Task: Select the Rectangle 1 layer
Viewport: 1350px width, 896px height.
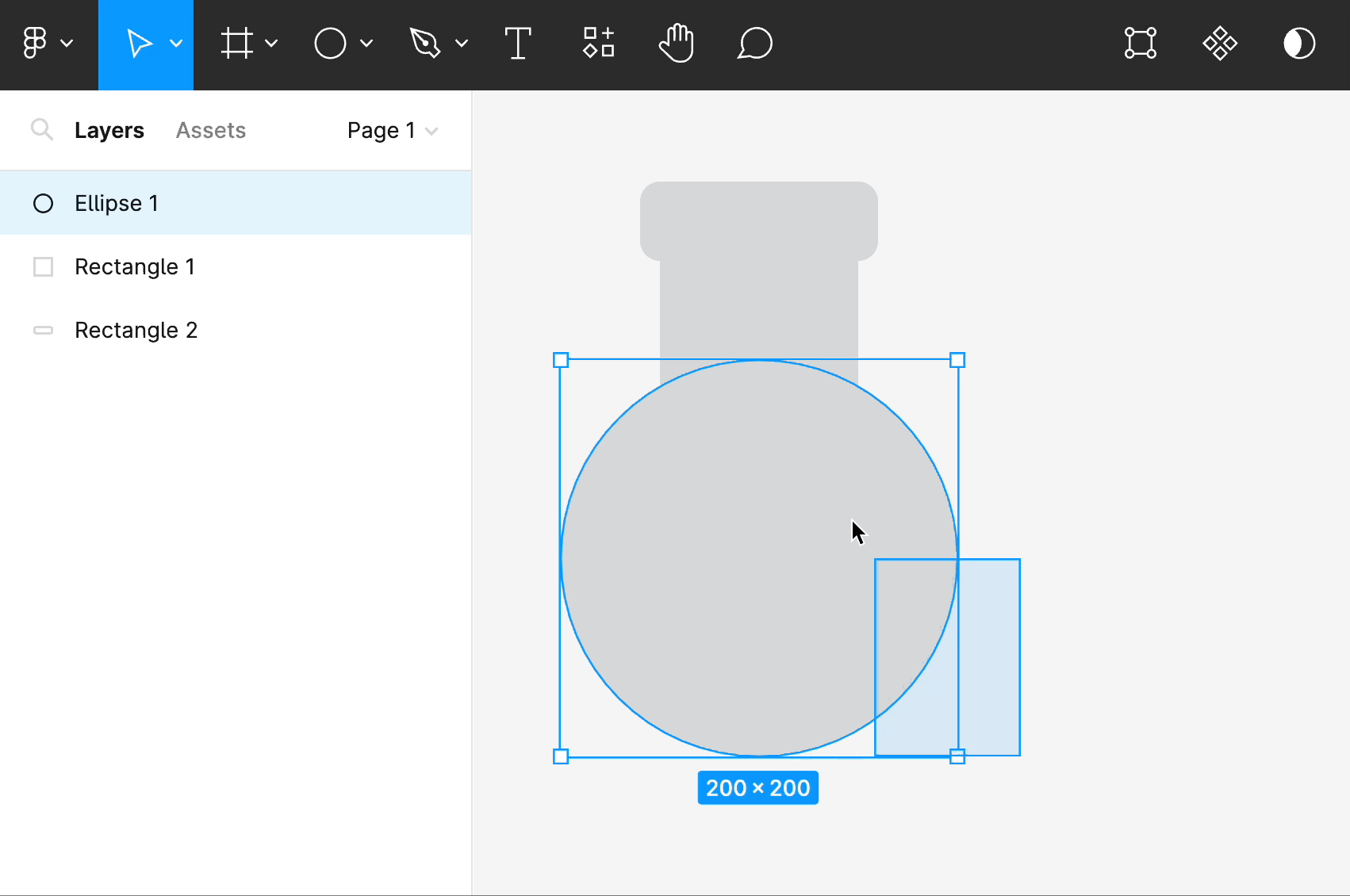Action: tap(135, 266)
